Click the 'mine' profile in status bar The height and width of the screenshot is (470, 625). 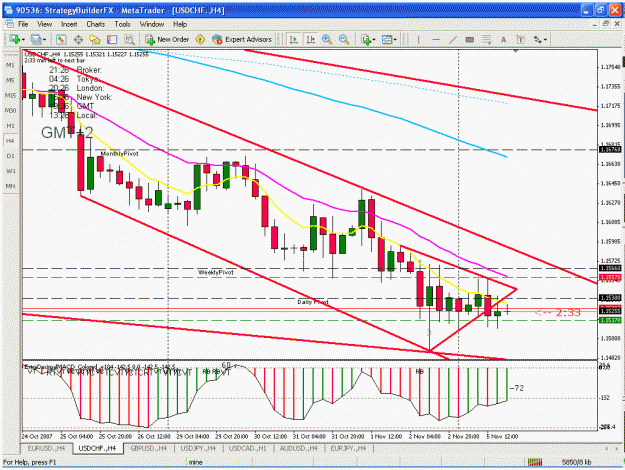click(x=195, y=462)
